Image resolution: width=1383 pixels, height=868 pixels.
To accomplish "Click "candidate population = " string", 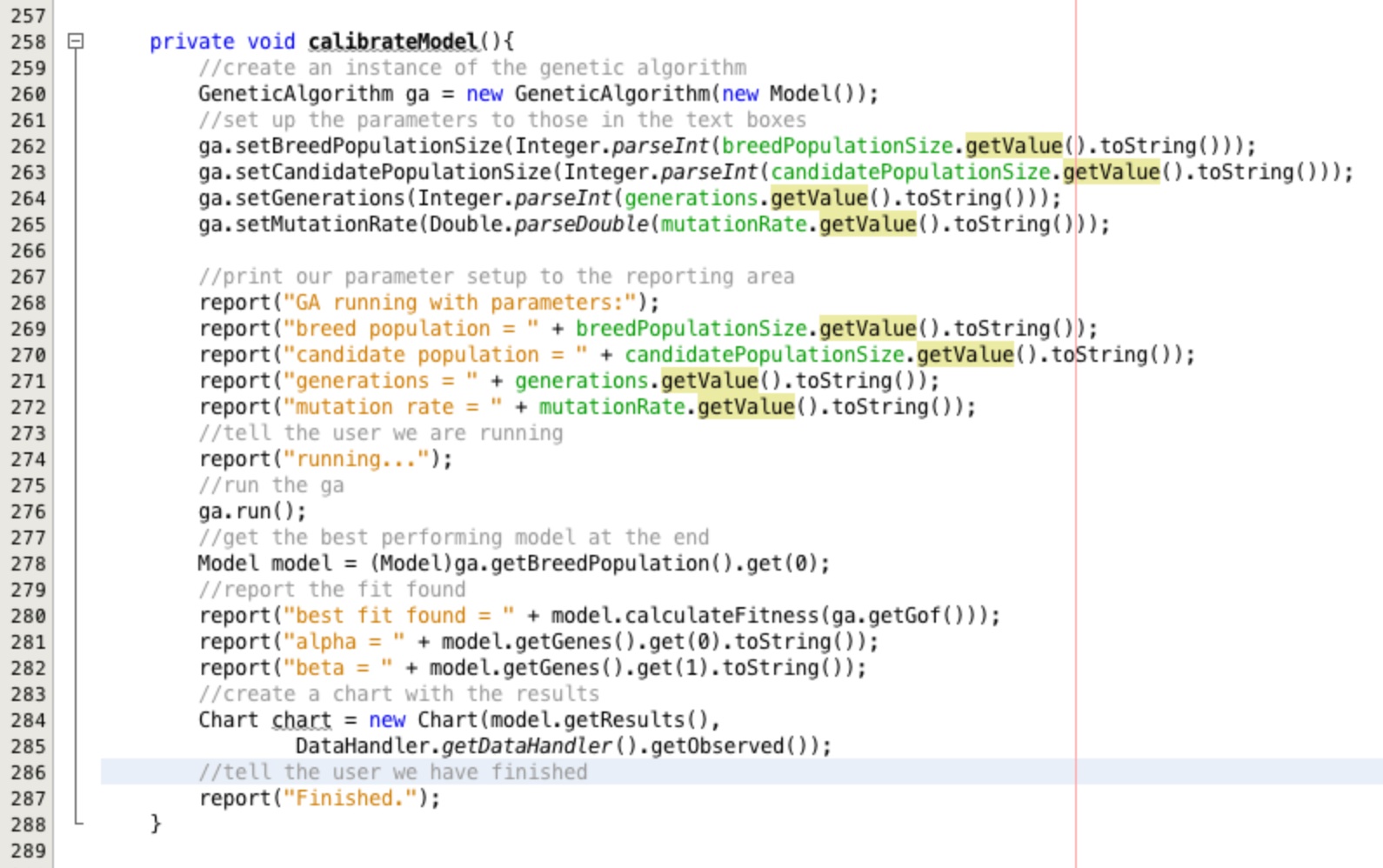I will 436,355.
